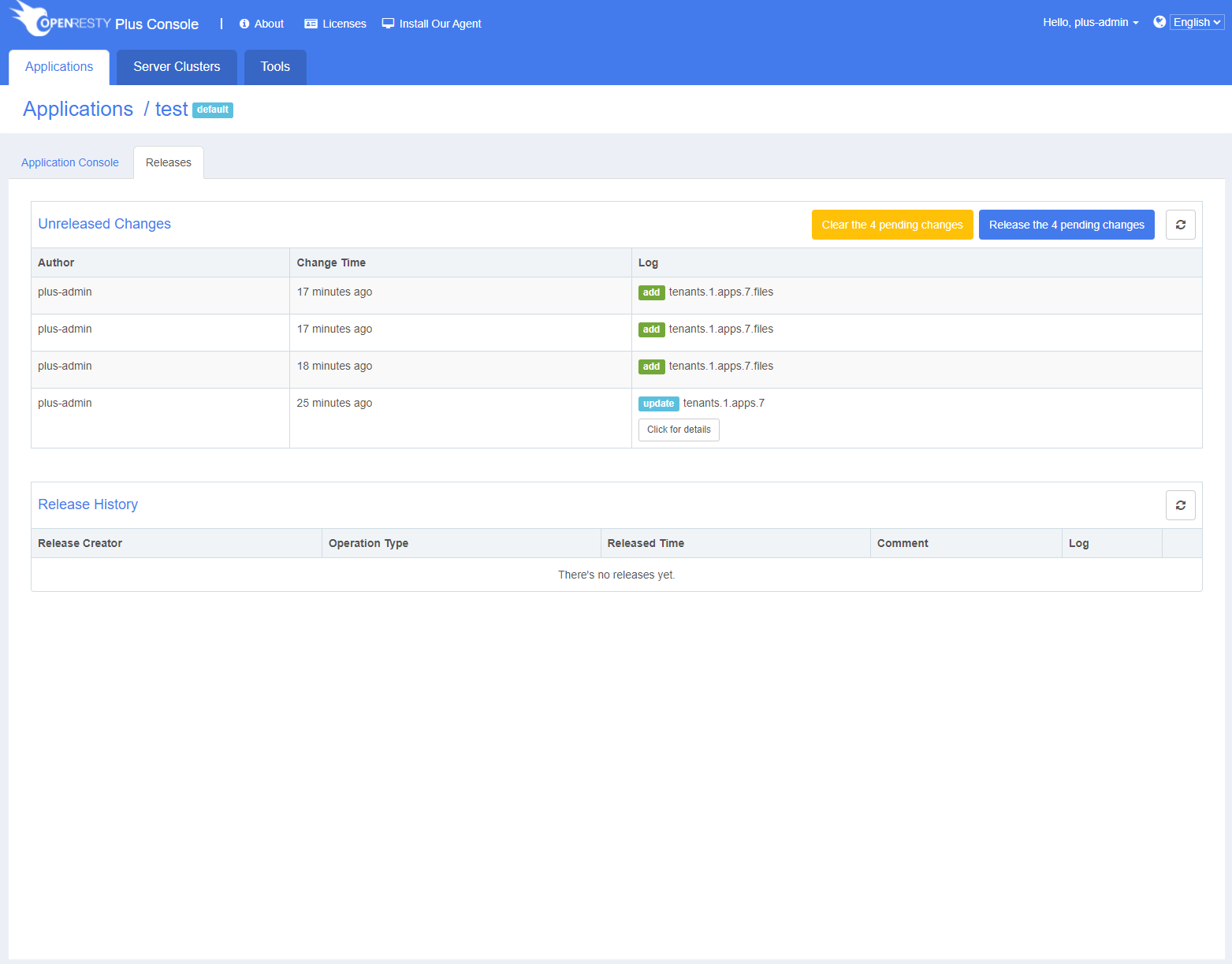Open the Tools tab
Image resolution: width=1232 pixels, height=964 pixels.
coord(275,67)
